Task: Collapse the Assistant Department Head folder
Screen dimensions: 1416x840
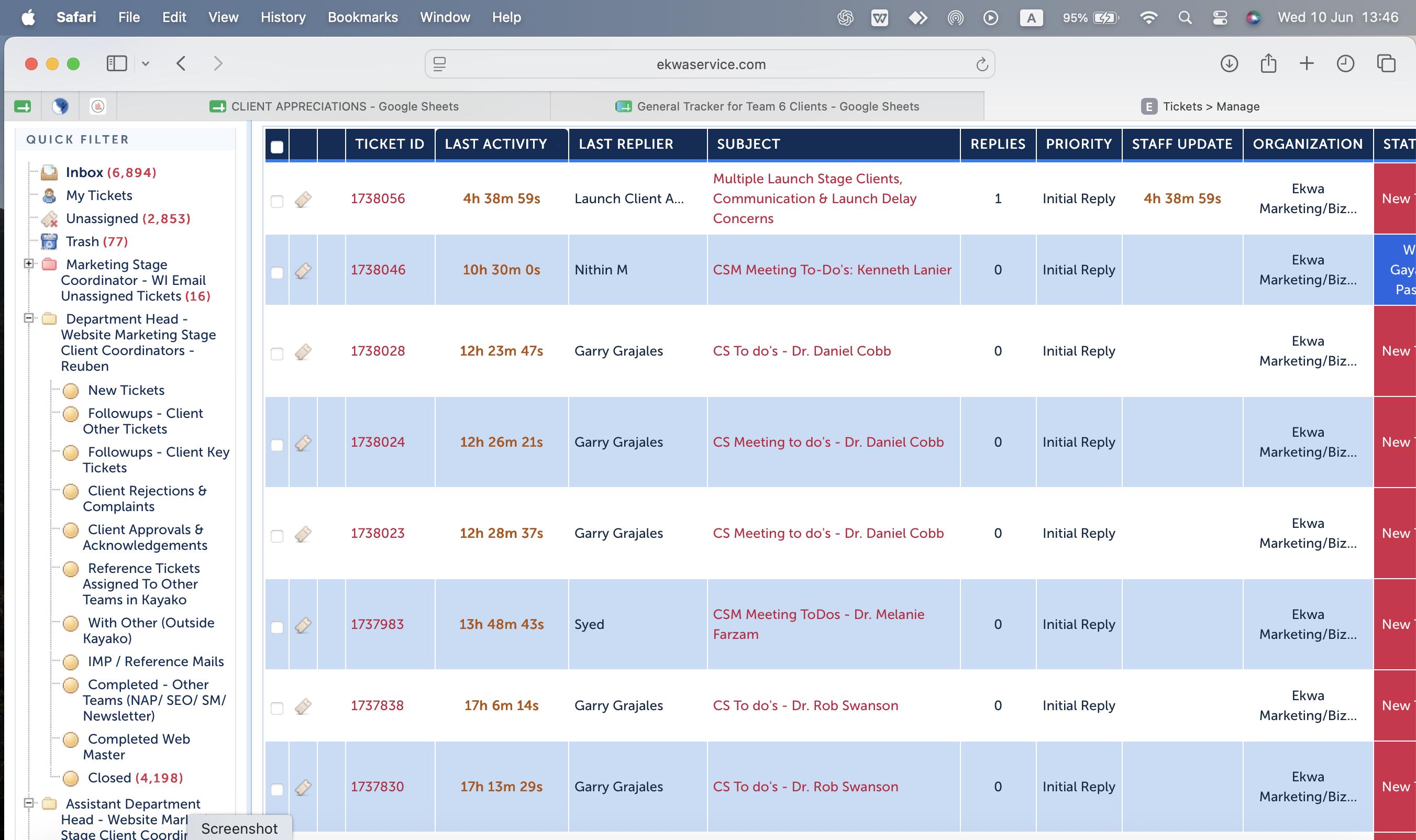Action: click(x=28, y=803)
